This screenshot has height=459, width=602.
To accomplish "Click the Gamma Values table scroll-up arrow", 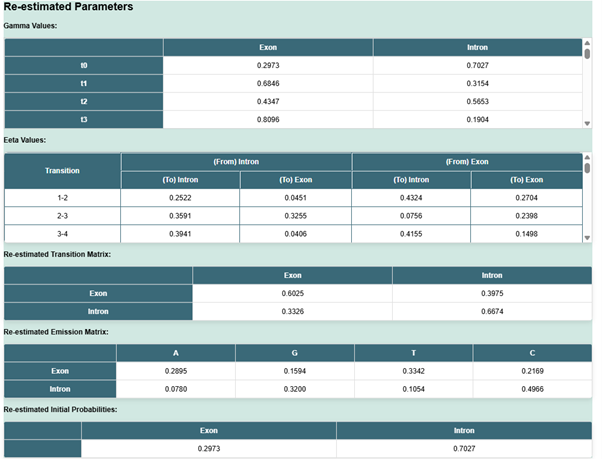I will pyautogui.click(x=587, y=43).
